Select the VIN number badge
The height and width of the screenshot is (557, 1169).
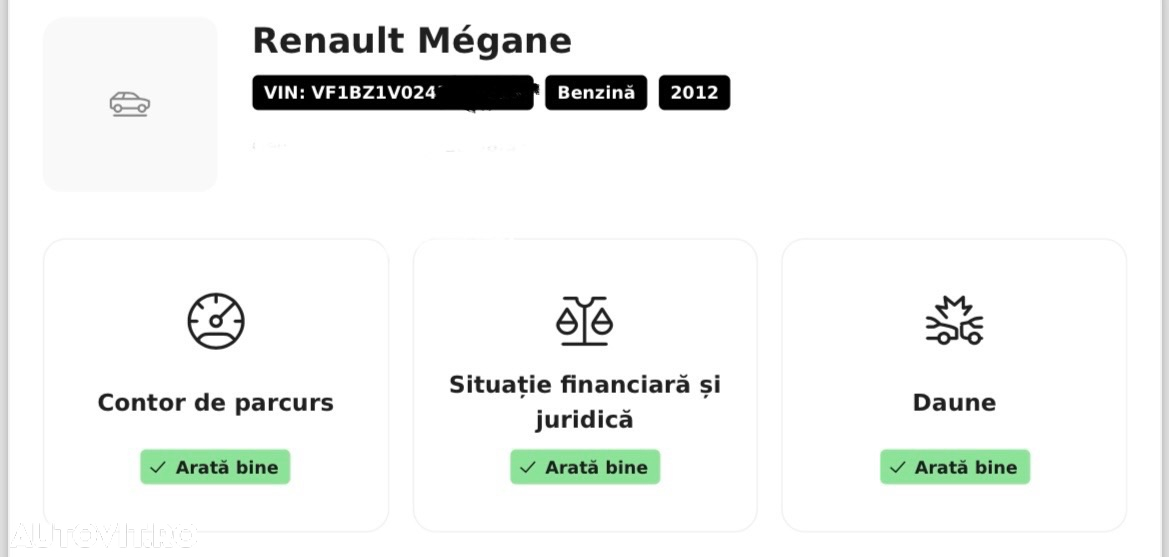click(393, 92)
